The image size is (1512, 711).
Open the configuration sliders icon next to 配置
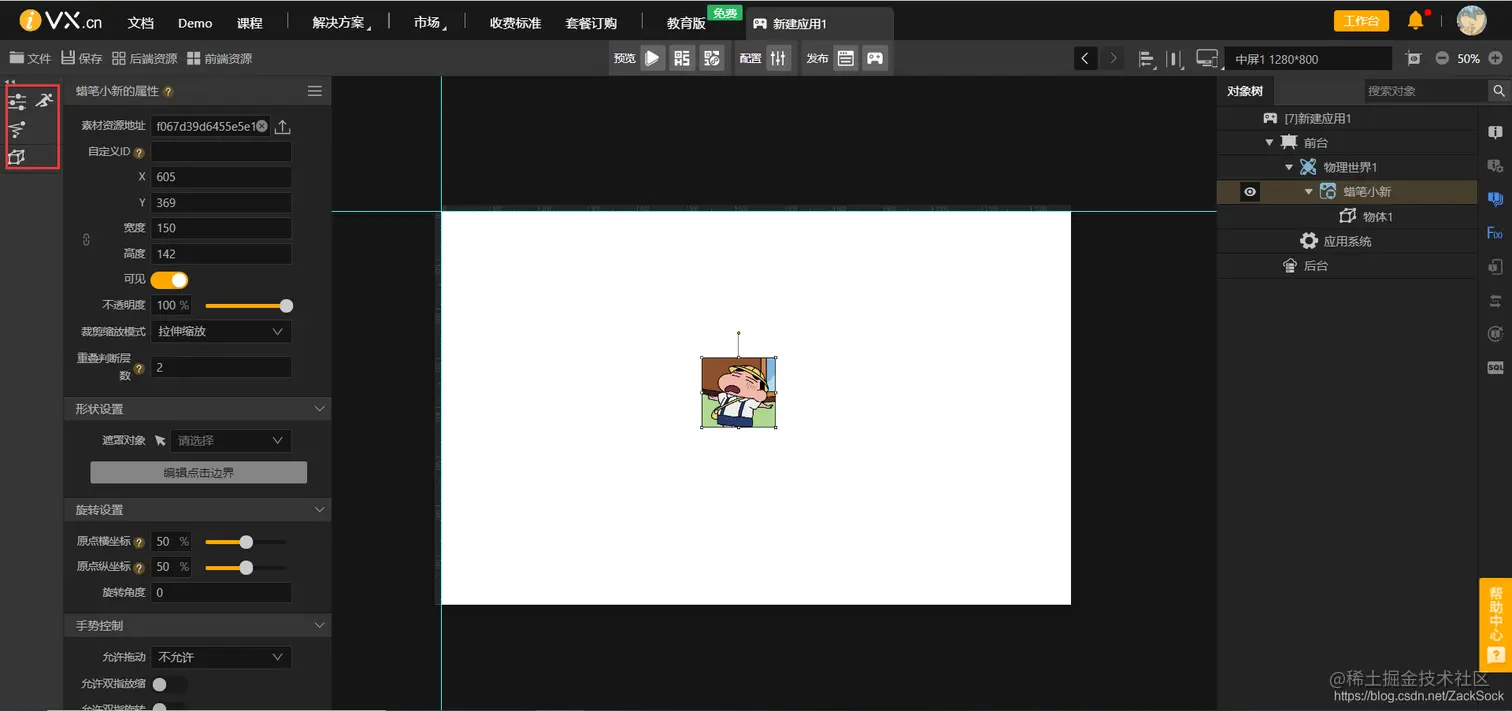point(780,58)
